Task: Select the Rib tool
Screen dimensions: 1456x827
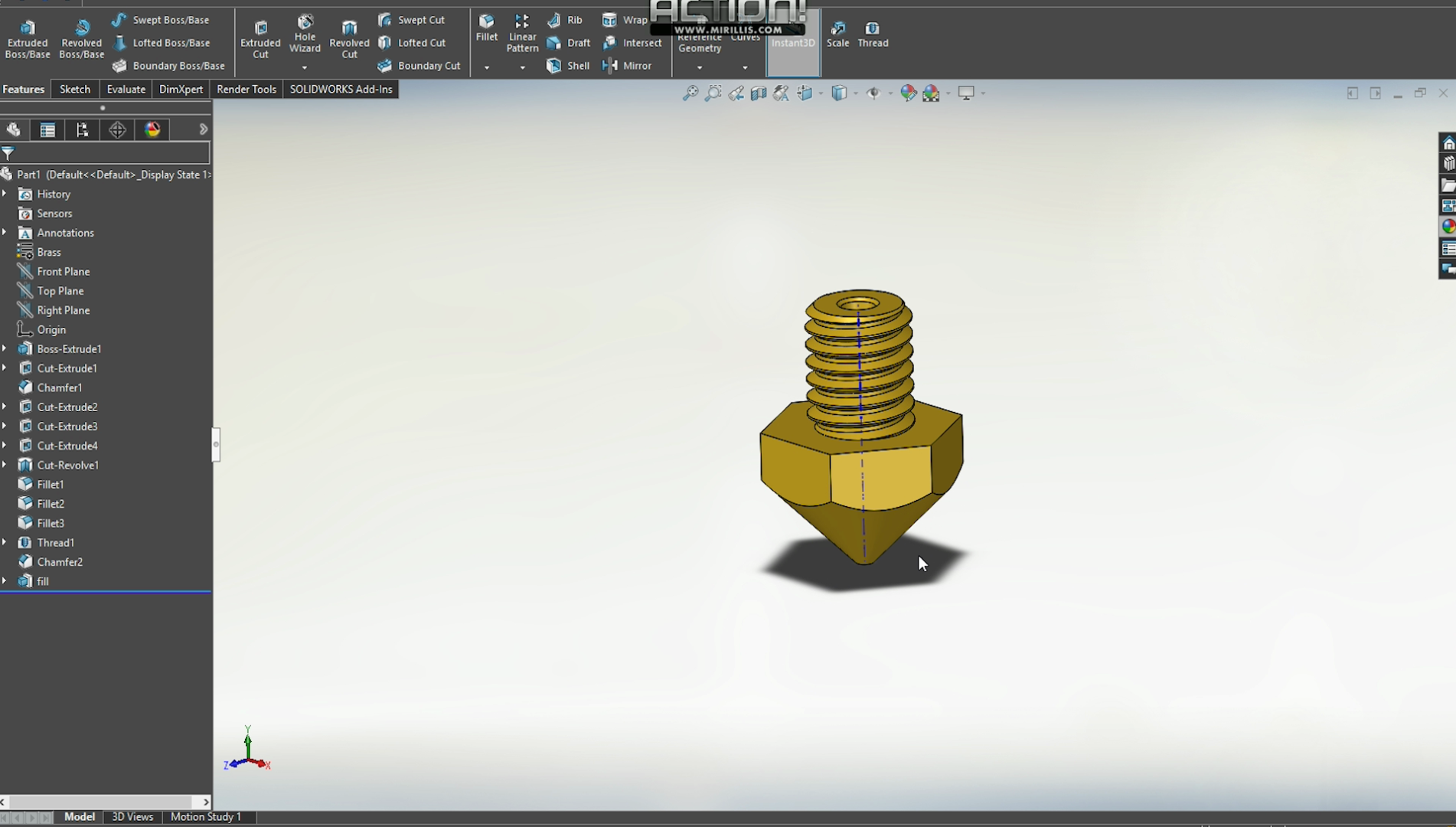Action: (x=565, y=20)
